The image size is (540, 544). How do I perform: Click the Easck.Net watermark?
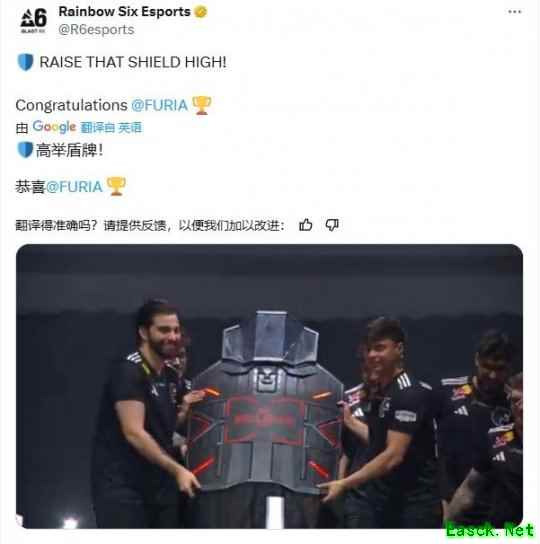coord(490,531)
